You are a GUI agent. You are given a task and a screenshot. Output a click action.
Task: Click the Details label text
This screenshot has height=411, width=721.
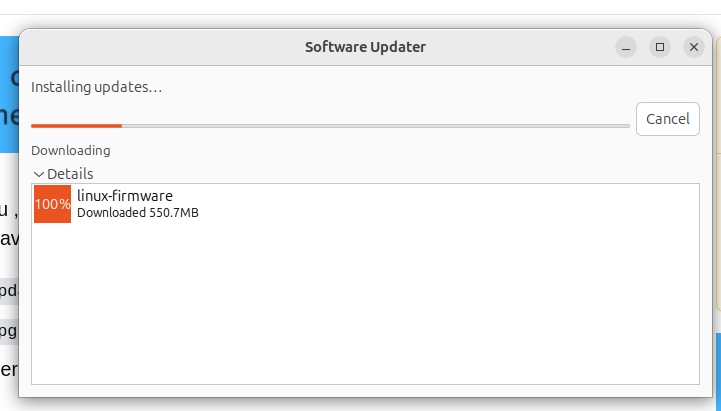click(x=70, y=174)
